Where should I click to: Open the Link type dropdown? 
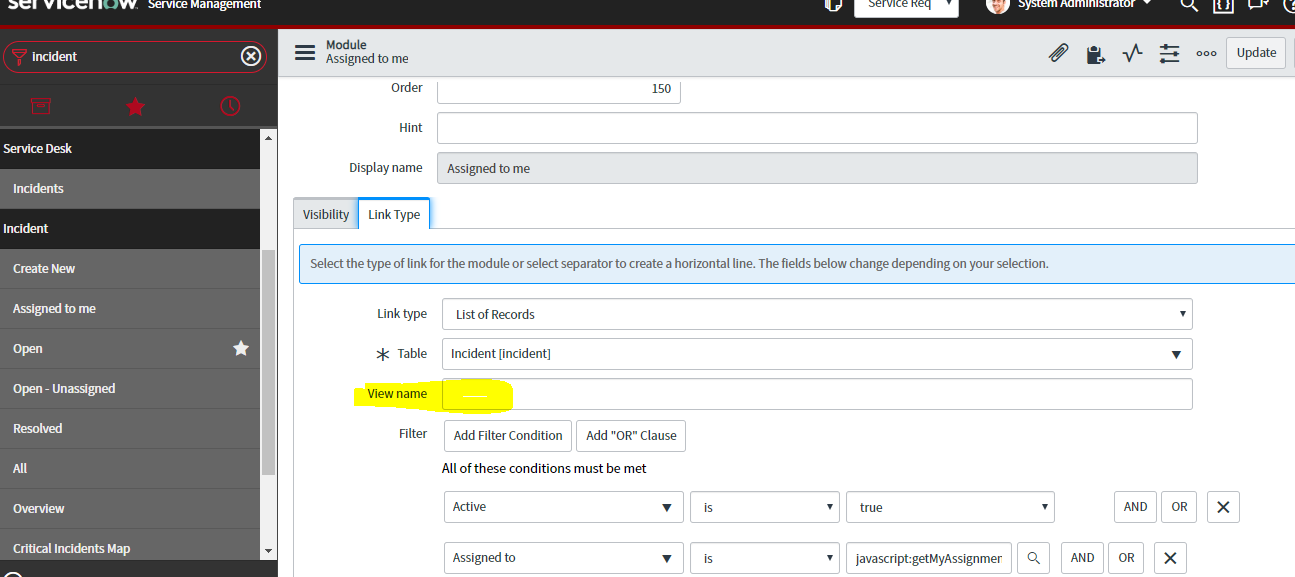[1182, 313]
